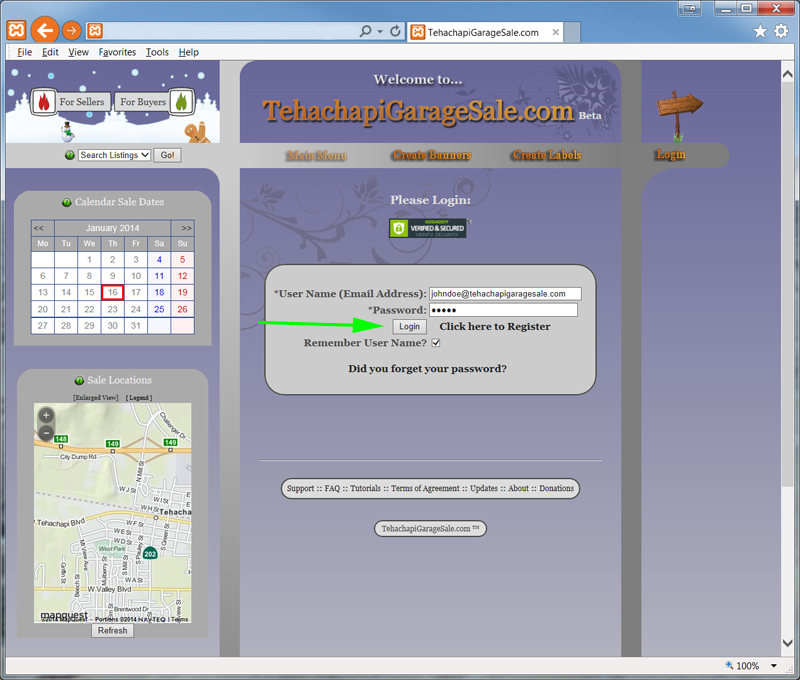The image size is (800, 680).
Task: Click the help icon beside Search Listings
Action: pyautogui.click(x=70, y=155)
